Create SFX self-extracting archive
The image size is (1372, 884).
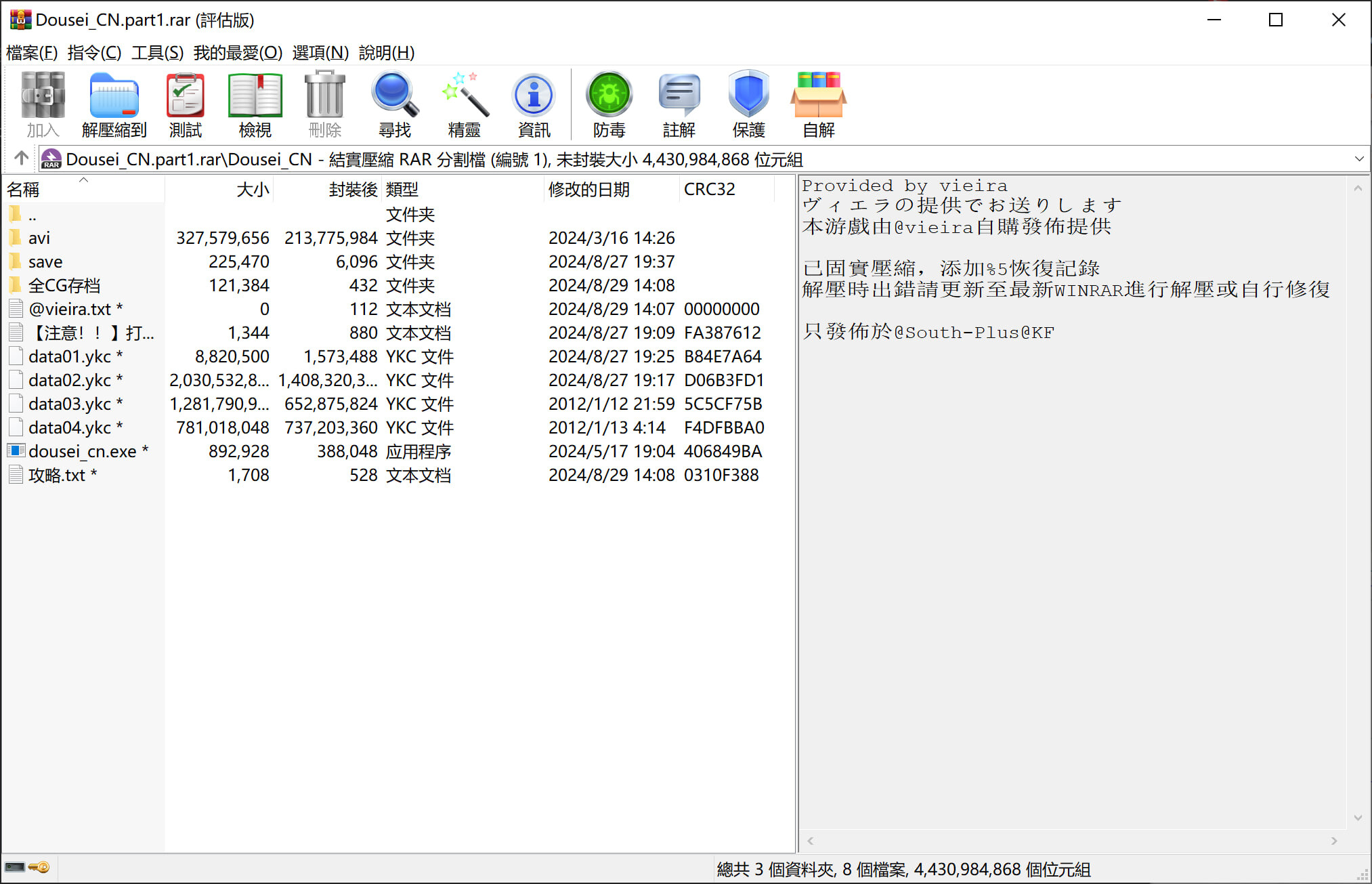pos(818,104)
